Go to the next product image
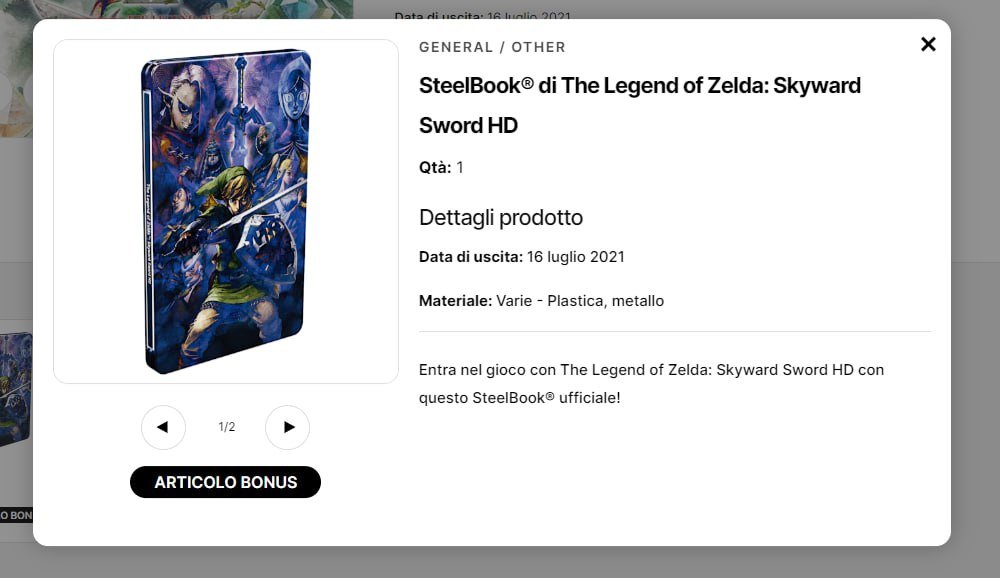Viewport: 1000px width, 578px height. tap(288, 427)
